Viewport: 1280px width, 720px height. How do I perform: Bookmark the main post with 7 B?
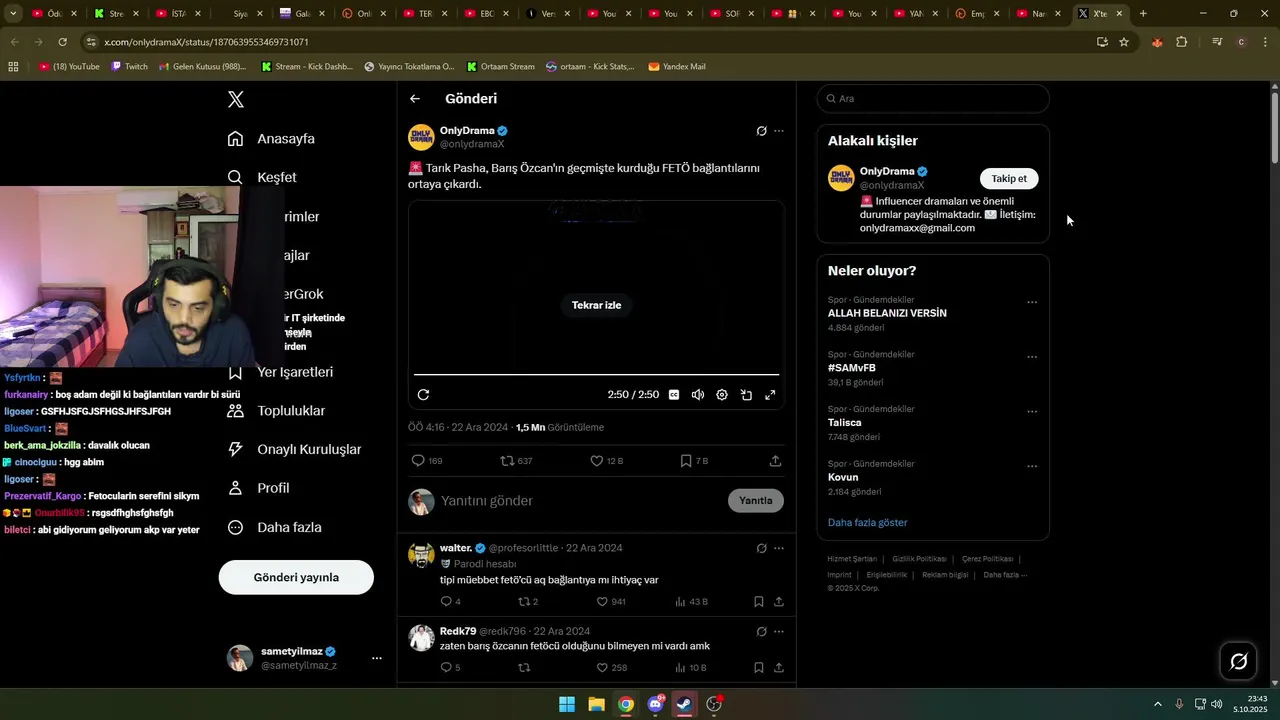(x=694, y=461)
